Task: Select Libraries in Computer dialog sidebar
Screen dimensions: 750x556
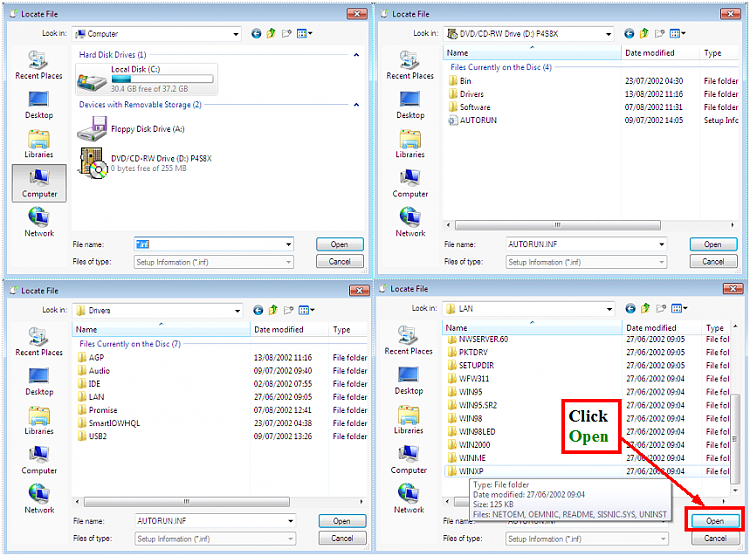Action: (x=39, y=144)
